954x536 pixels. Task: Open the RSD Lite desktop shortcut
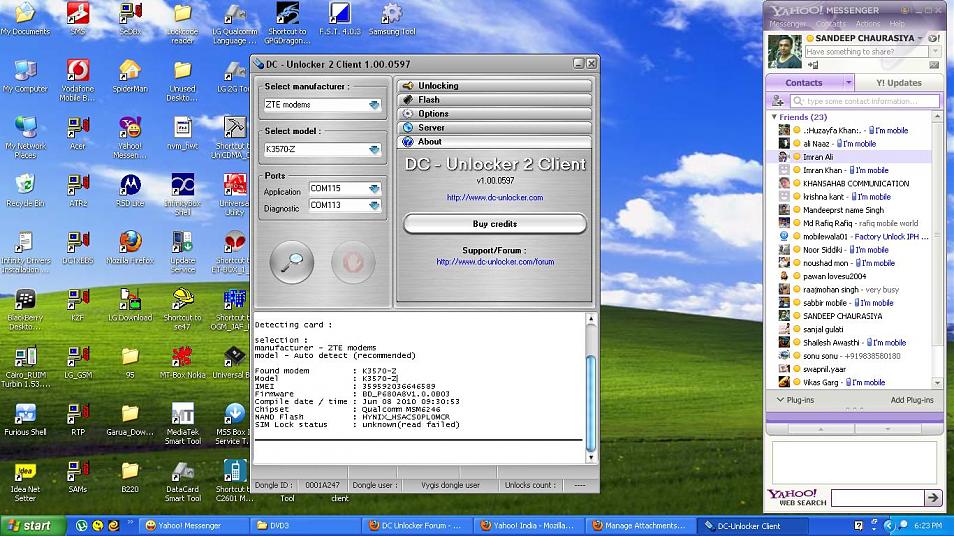pos(130,186)
